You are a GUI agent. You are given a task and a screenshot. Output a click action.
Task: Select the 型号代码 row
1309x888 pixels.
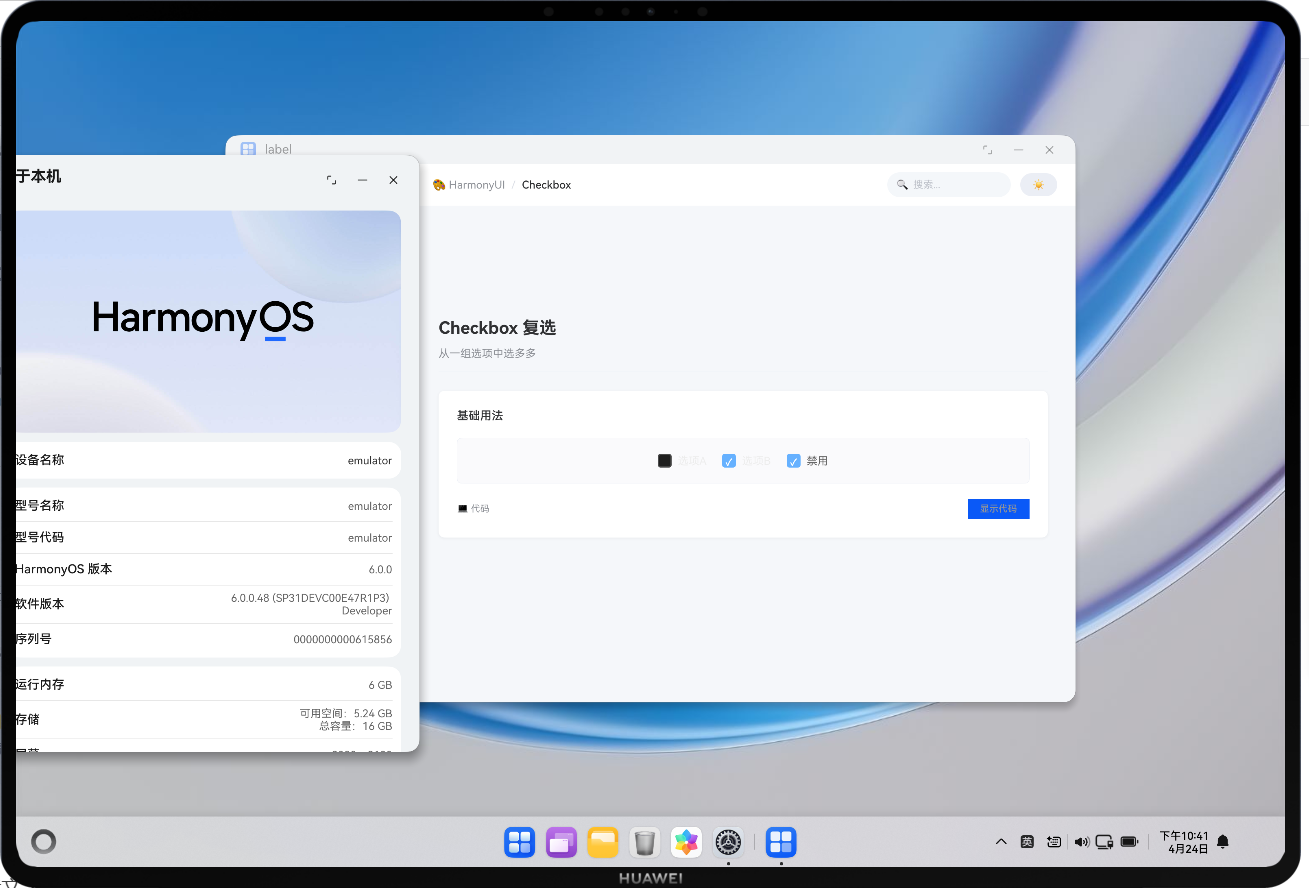[208, 538]
